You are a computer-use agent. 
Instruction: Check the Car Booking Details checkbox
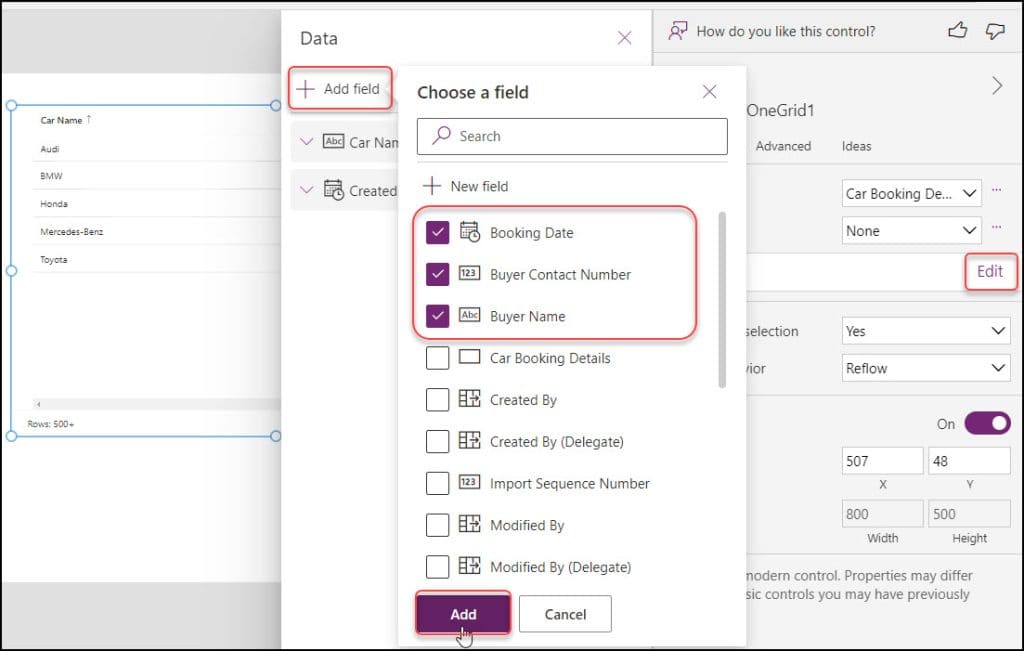click(x=438, y=358)
